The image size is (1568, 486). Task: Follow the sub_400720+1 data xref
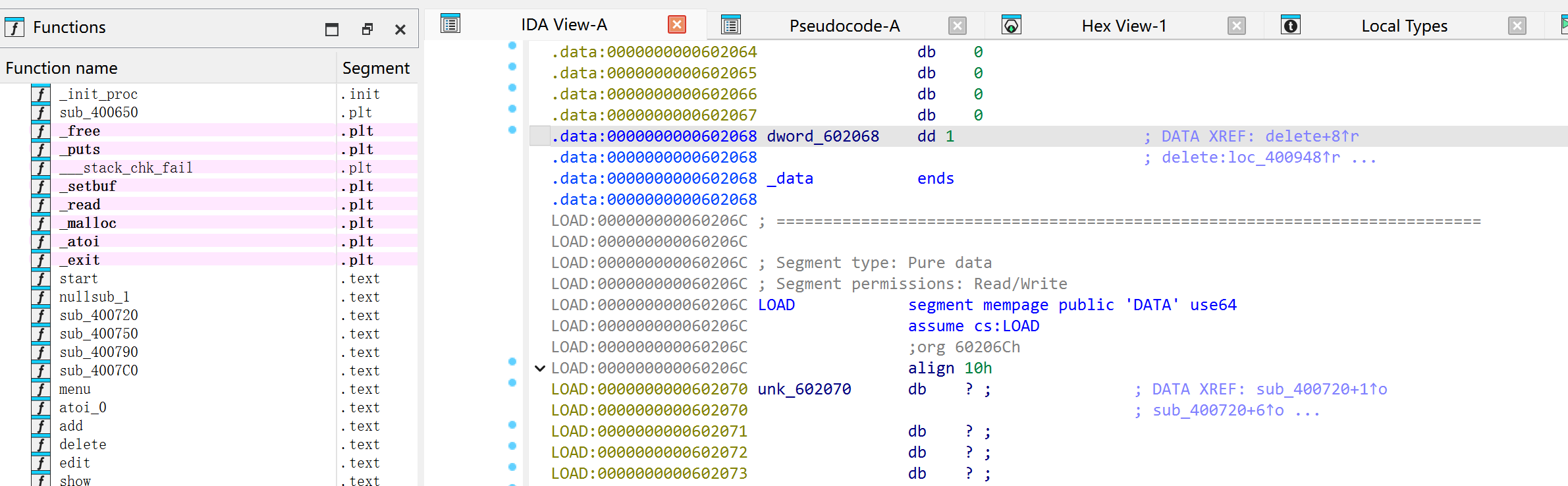[x=1322, y=389]
